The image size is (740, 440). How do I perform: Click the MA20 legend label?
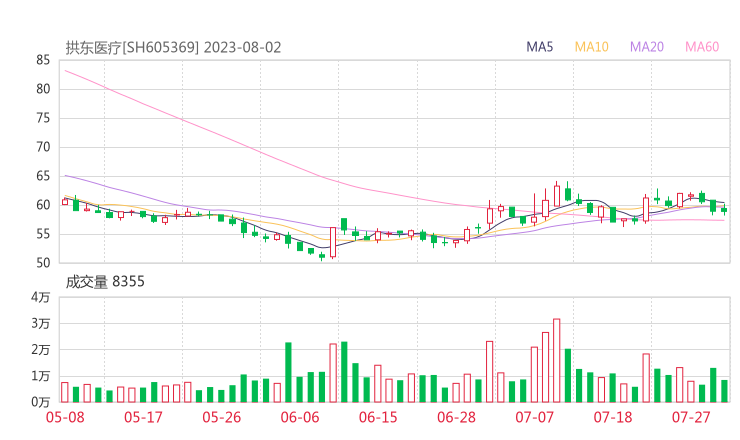tap(647, 47)
